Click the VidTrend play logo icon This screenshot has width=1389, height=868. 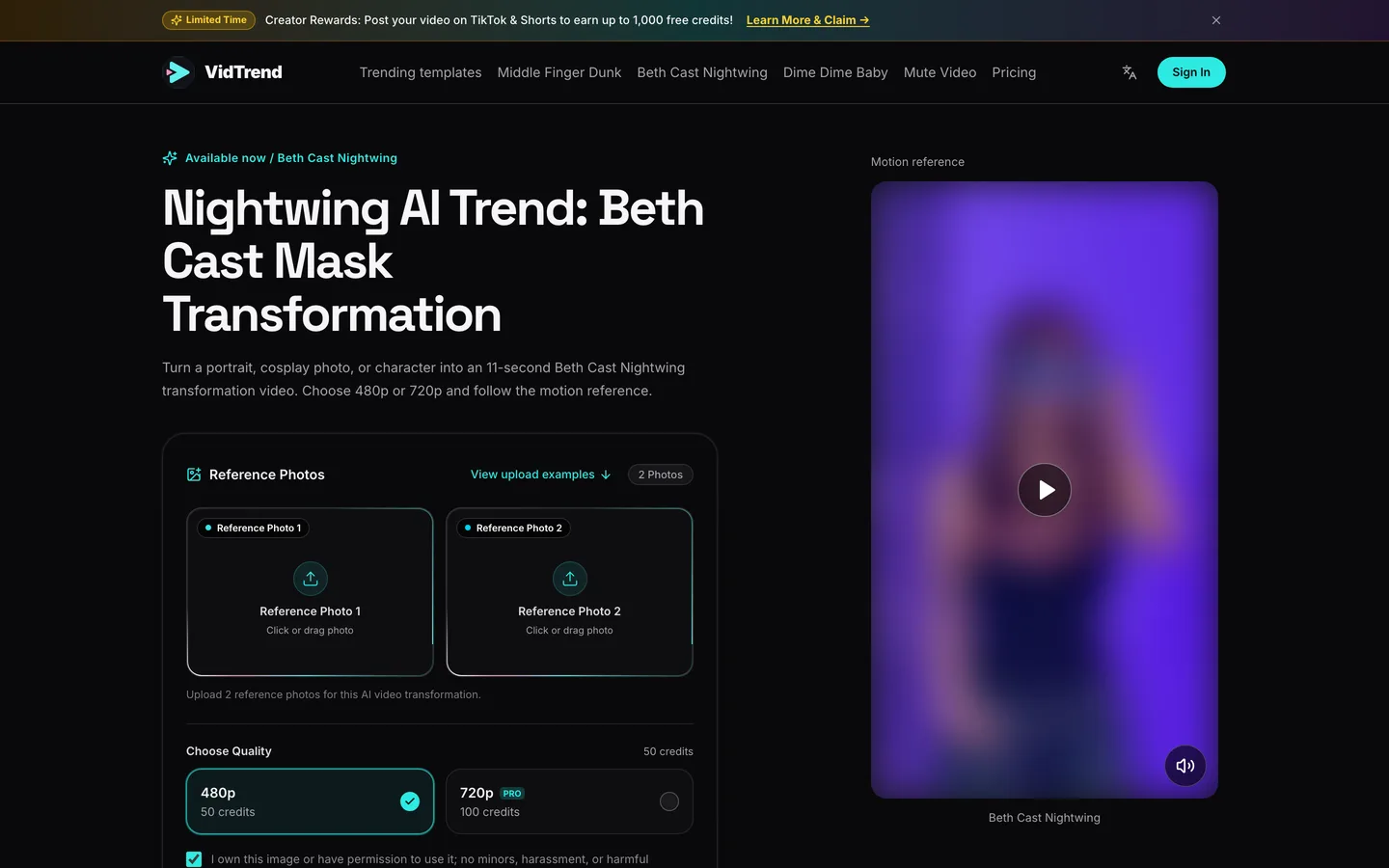click(x=178, y=72)
